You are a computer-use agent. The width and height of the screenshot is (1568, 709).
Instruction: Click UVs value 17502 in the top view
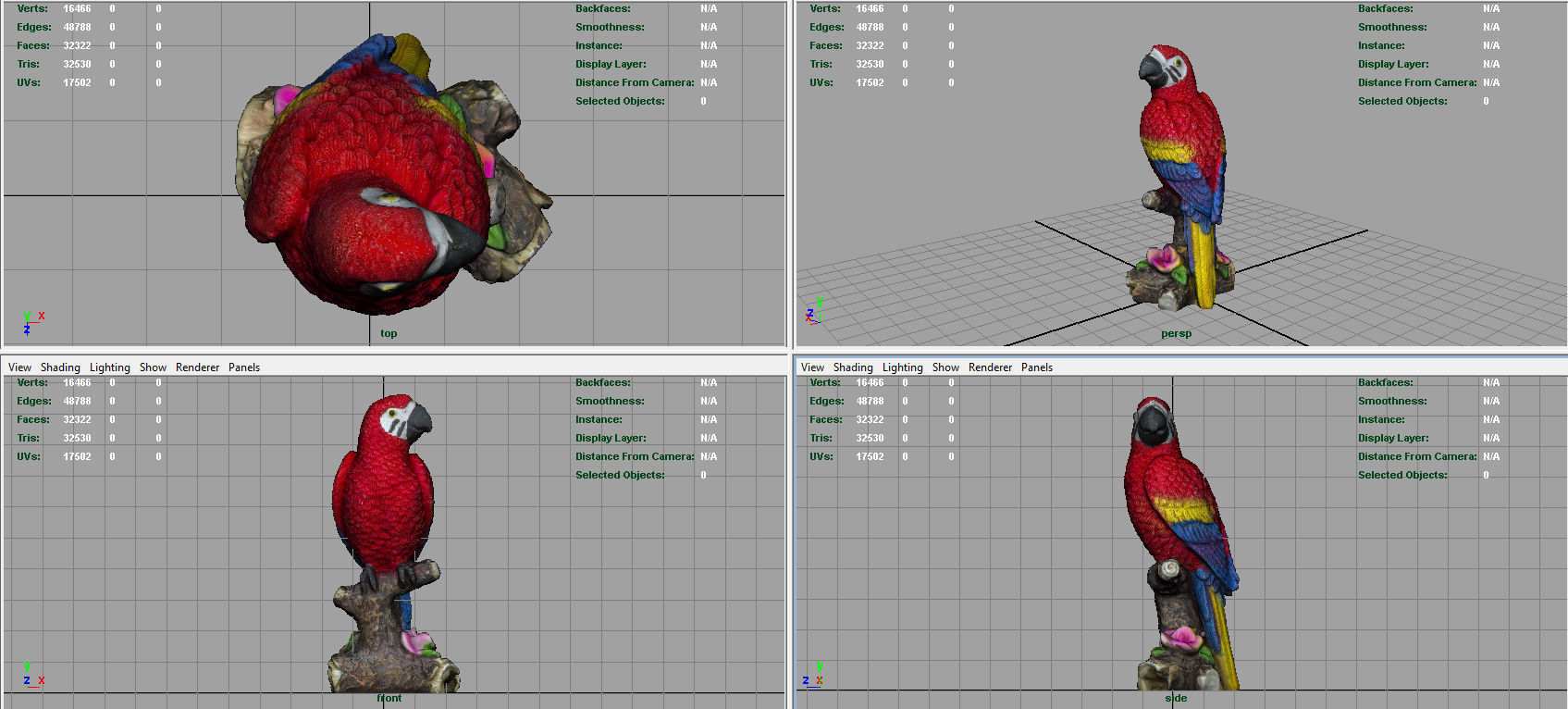pos(77,82)
